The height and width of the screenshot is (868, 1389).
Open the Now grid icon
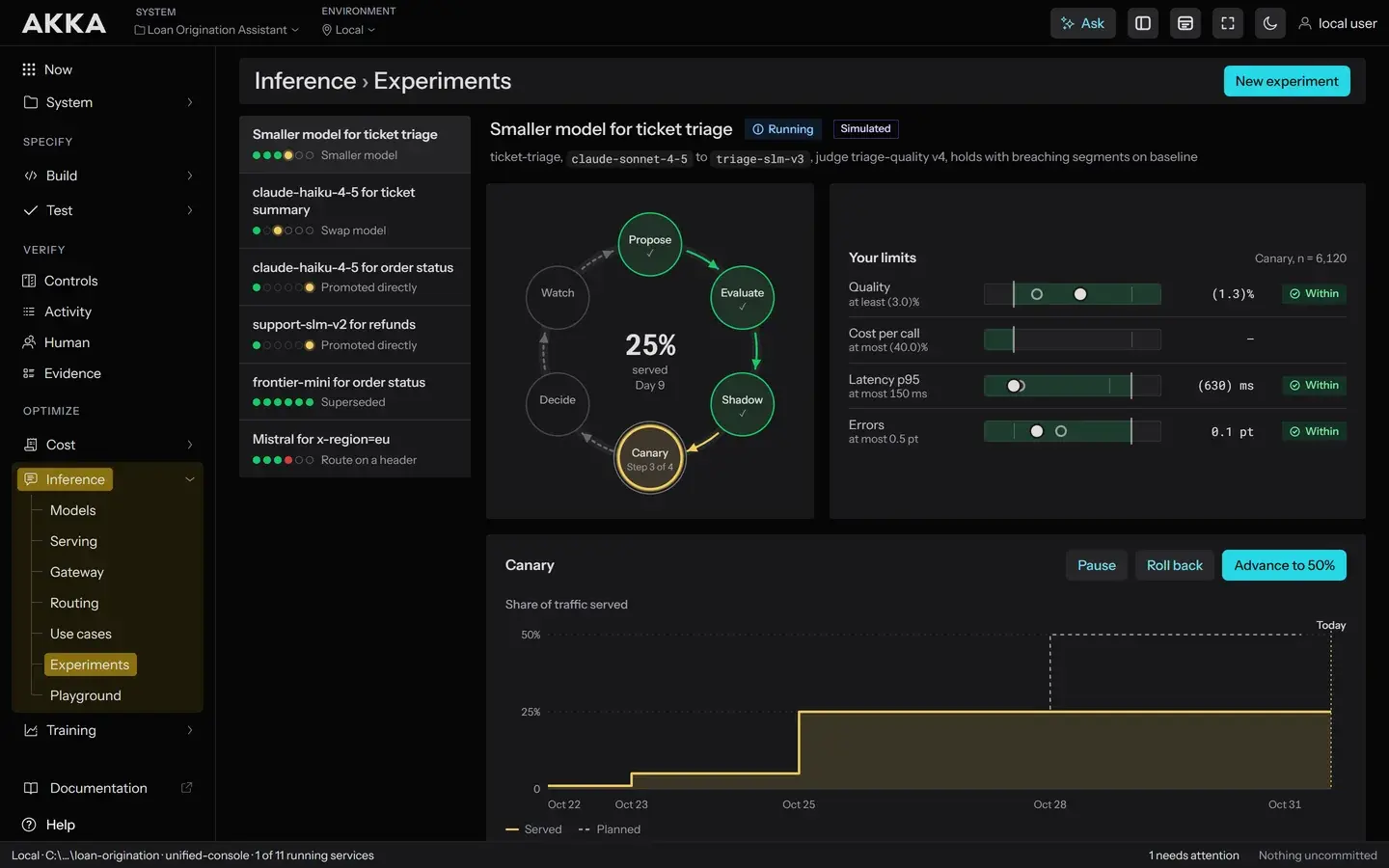(29, 69)
